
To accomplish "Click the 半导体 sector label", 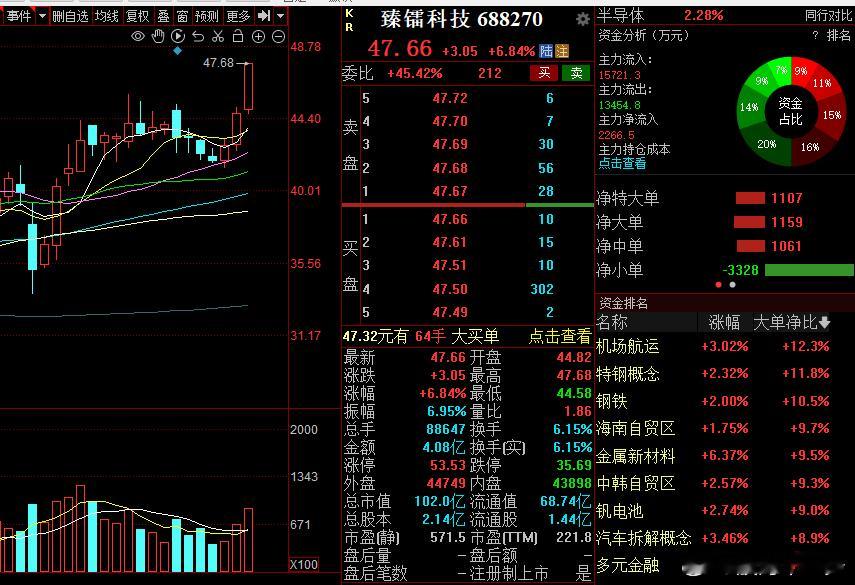I will click(x=621, y=15).
